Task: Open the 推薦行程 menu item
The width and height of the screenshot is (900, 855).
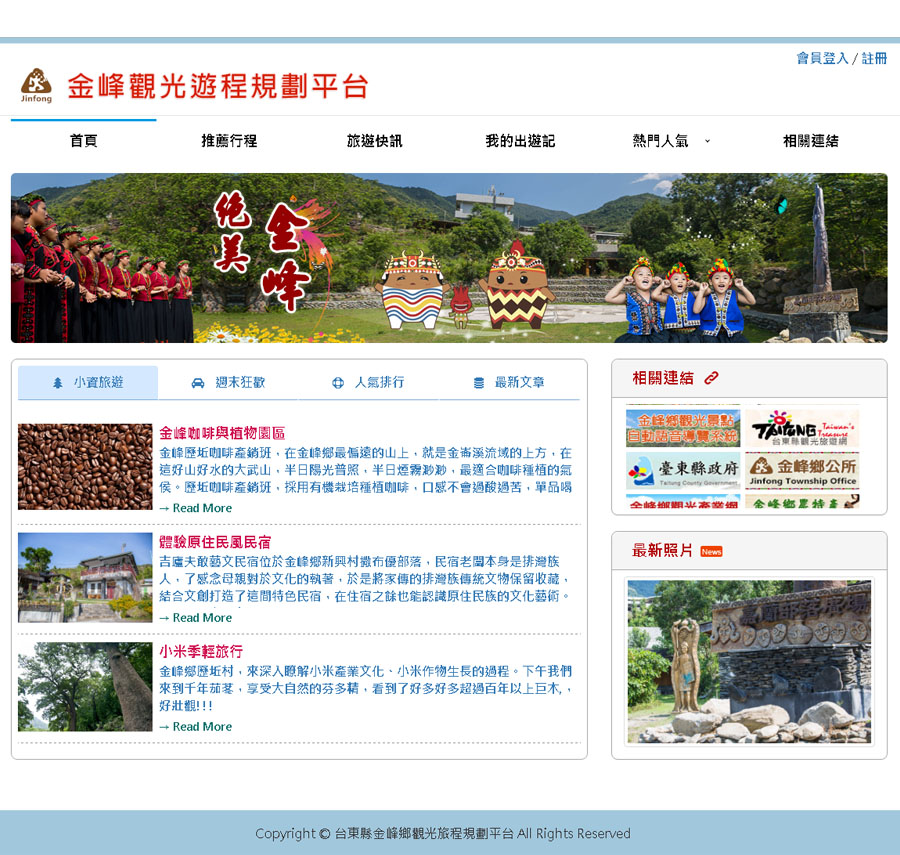Action: click(229, 141)
